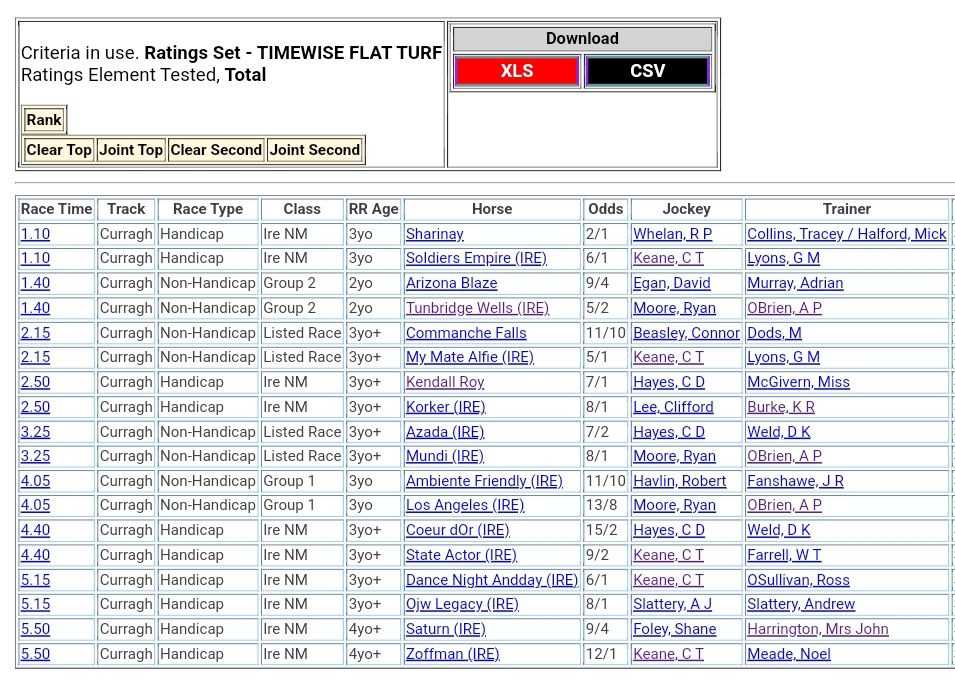955x681 pixels.
Task: Download ratings as XLS file
Action: (x=516, y=72)
